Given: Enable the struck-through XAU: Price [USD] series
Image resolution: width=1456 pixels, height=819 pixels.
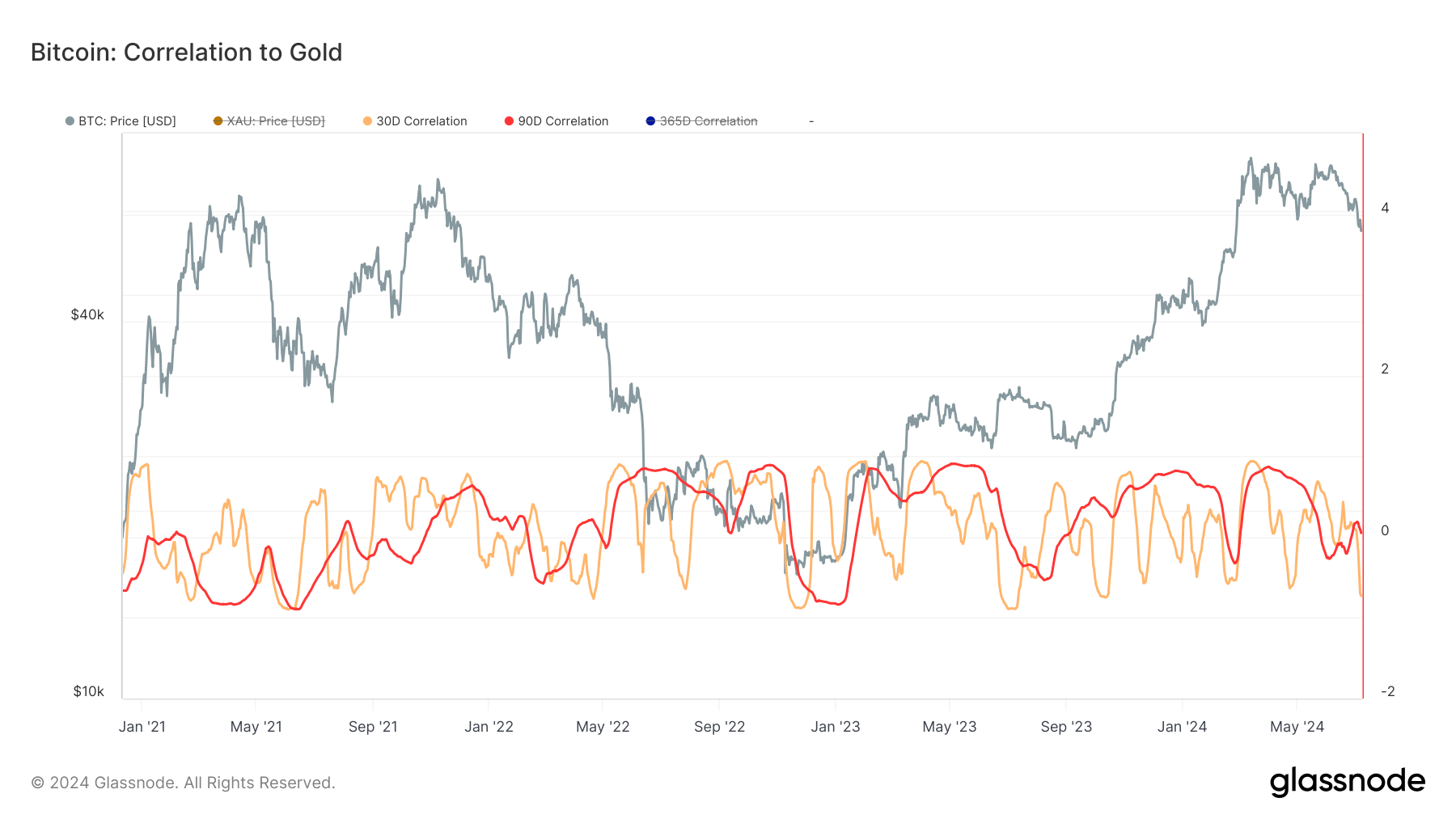Looking at the screenshot, I should [x=275, y=121].
